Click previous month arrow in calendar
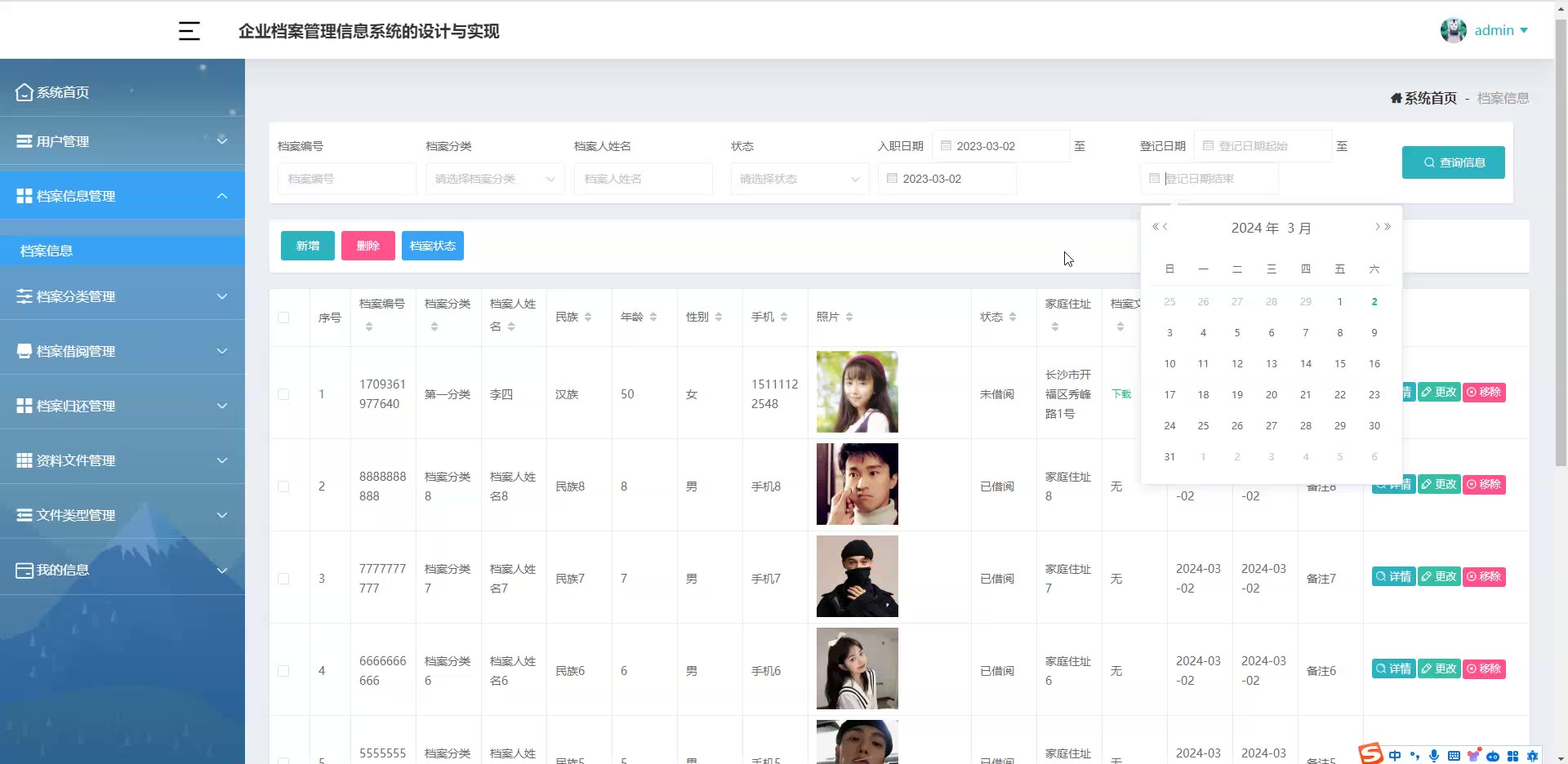 click(1165, 227)
